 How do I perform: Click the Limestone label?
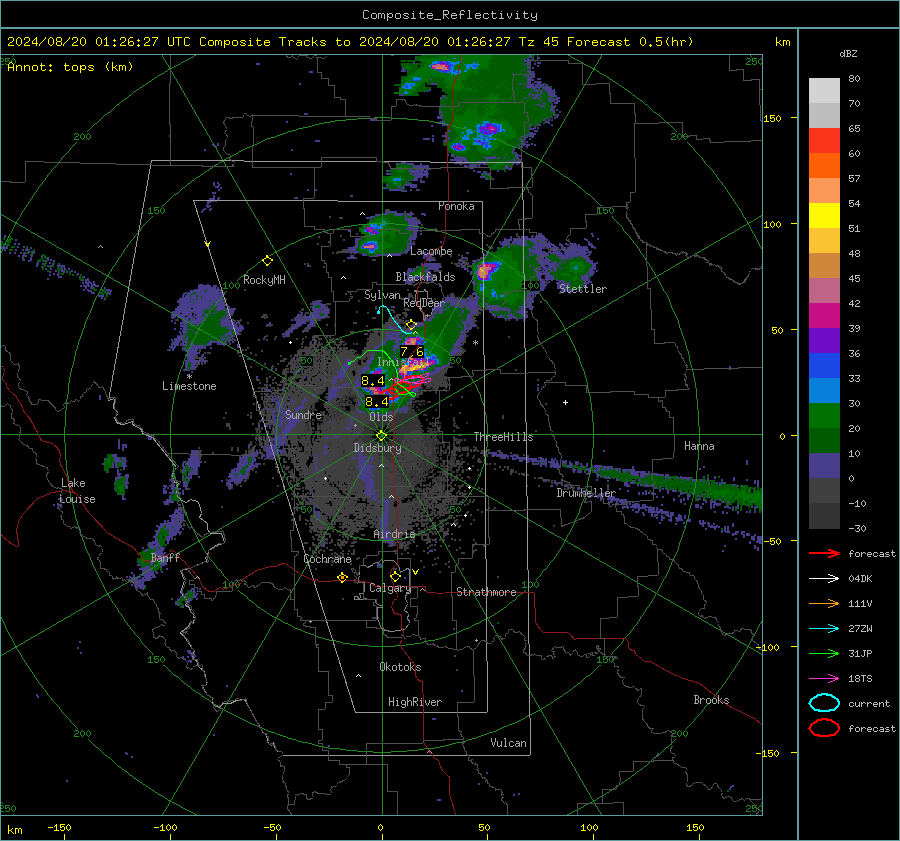189,386
